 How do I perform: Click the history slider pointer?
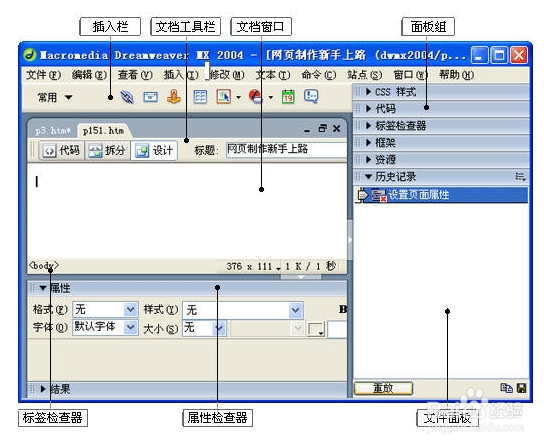[x=363, y=195]
